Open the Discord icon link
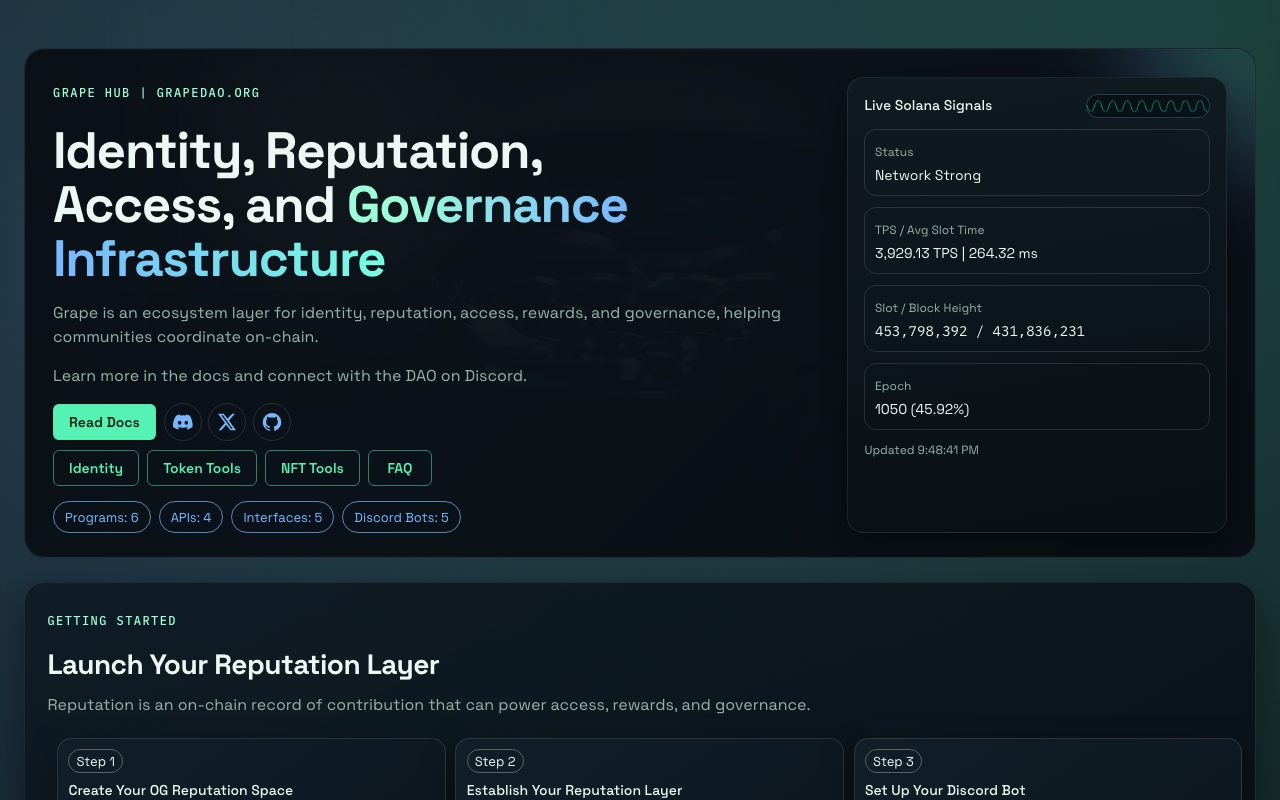The height and width of the screenshot is (800, 1280). 183,422
